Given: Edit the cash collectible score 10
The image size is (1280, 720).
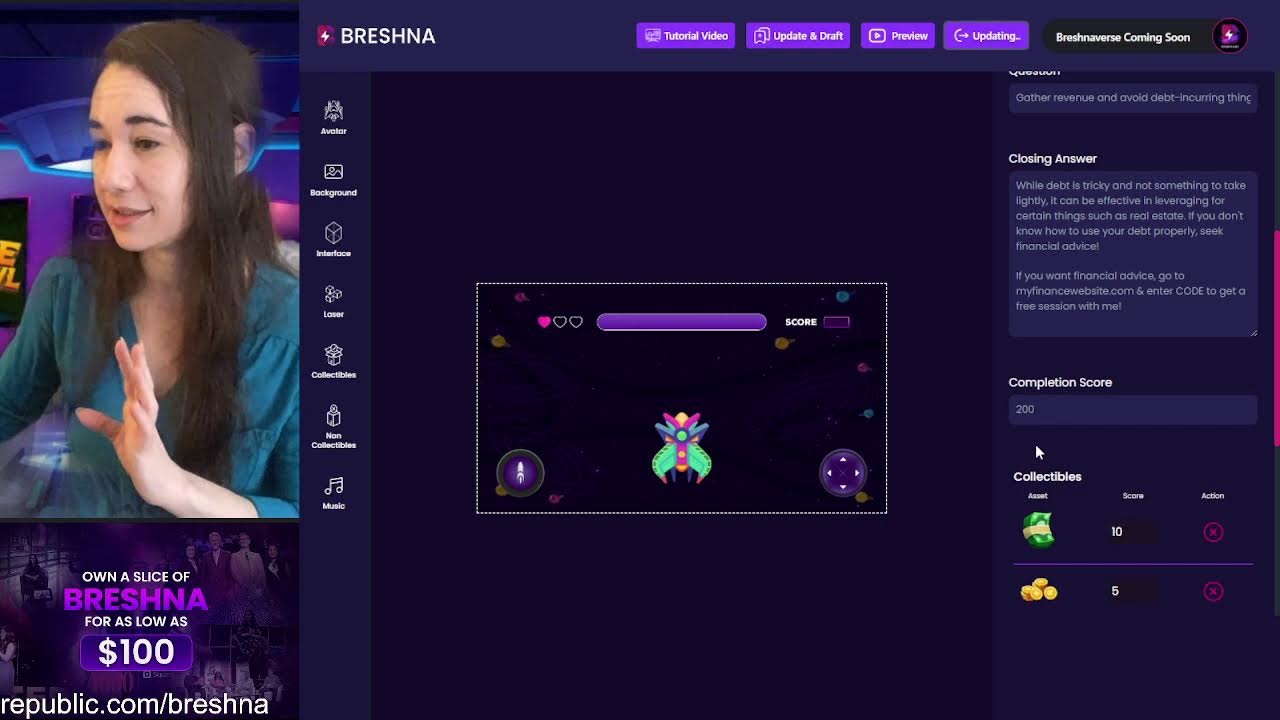Looking at the screenshot, I should [x=1132, y=532].
